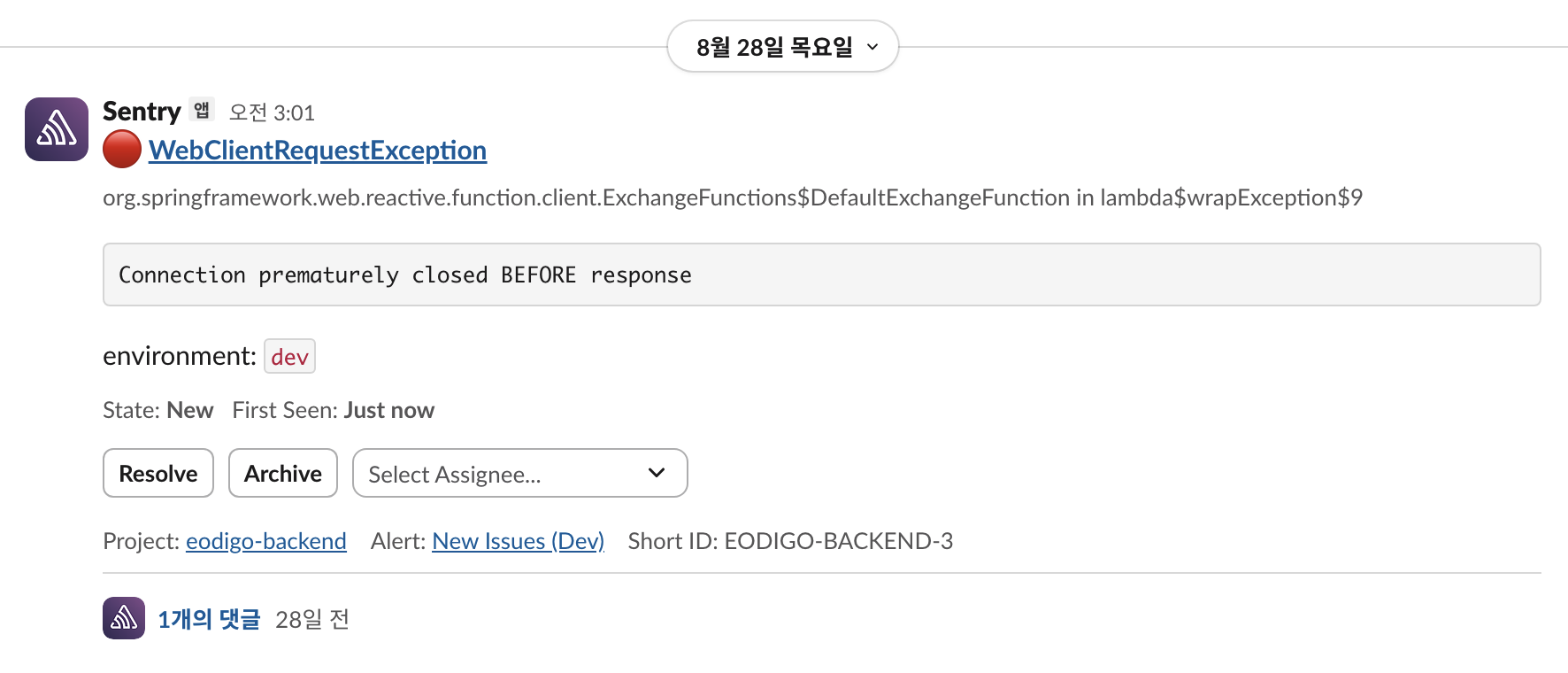Open the Select Assignee dropdown
1568x673 pixels.
(519, 473)
